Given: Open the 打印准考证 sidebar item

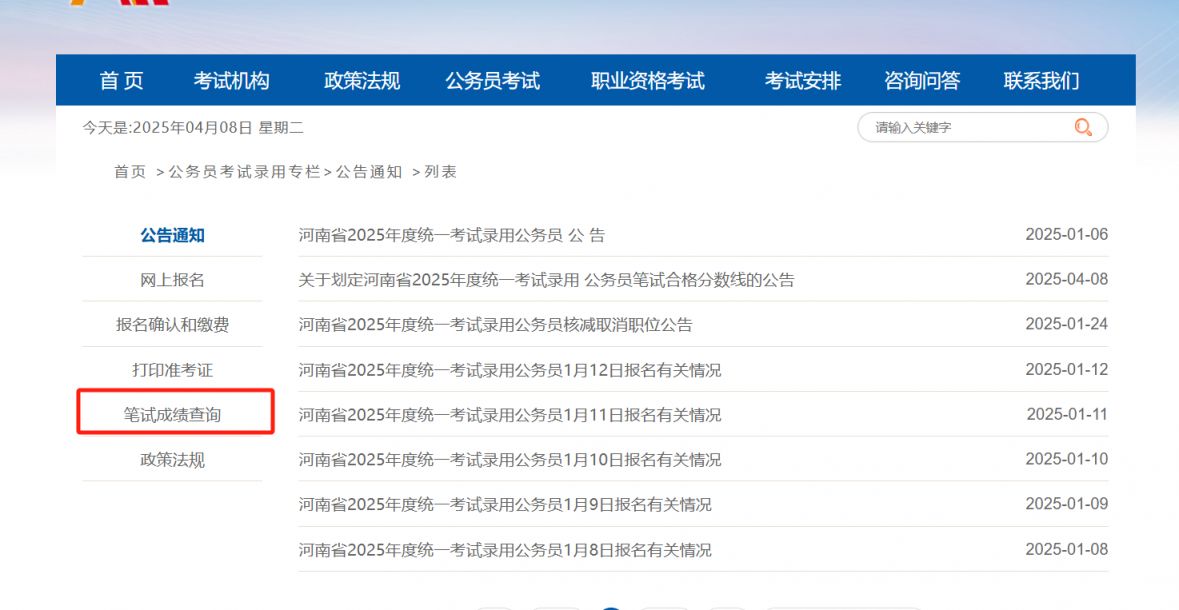Looking at the screenshot, I should 172,370.
